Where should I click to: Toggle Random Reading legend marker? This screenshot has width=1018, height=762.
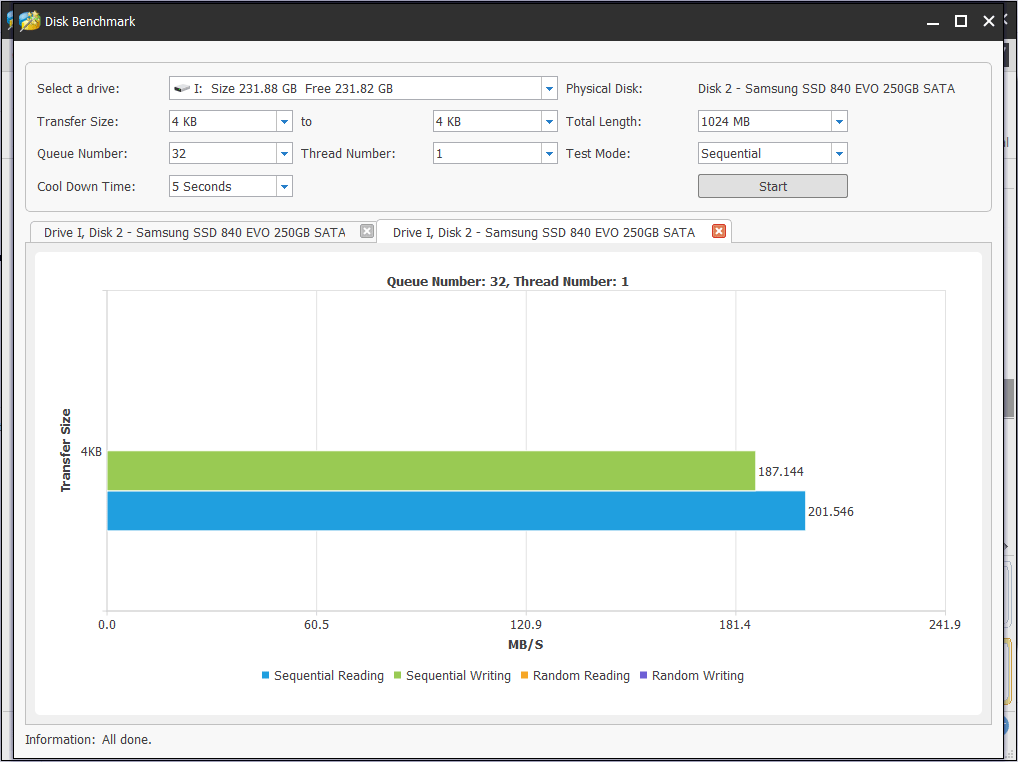click(x=524, y=676)
